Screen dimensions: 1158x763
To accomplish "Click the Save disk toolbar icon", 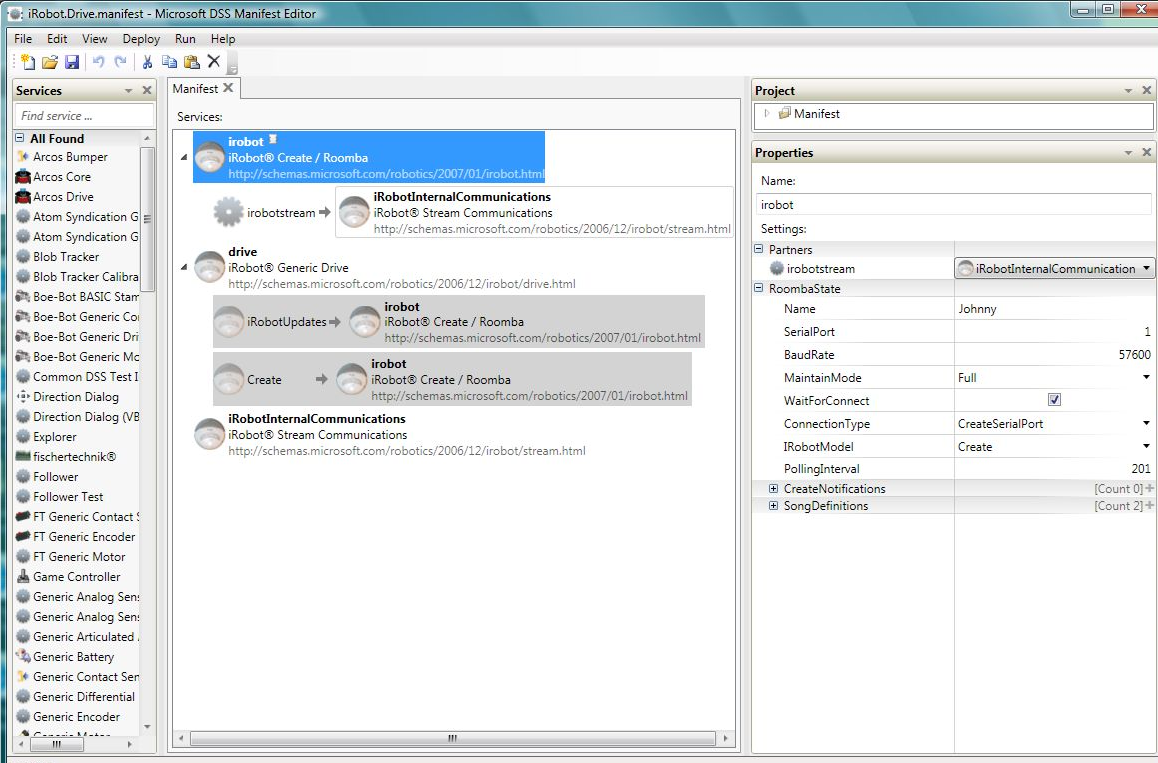I will coord(72,62).
